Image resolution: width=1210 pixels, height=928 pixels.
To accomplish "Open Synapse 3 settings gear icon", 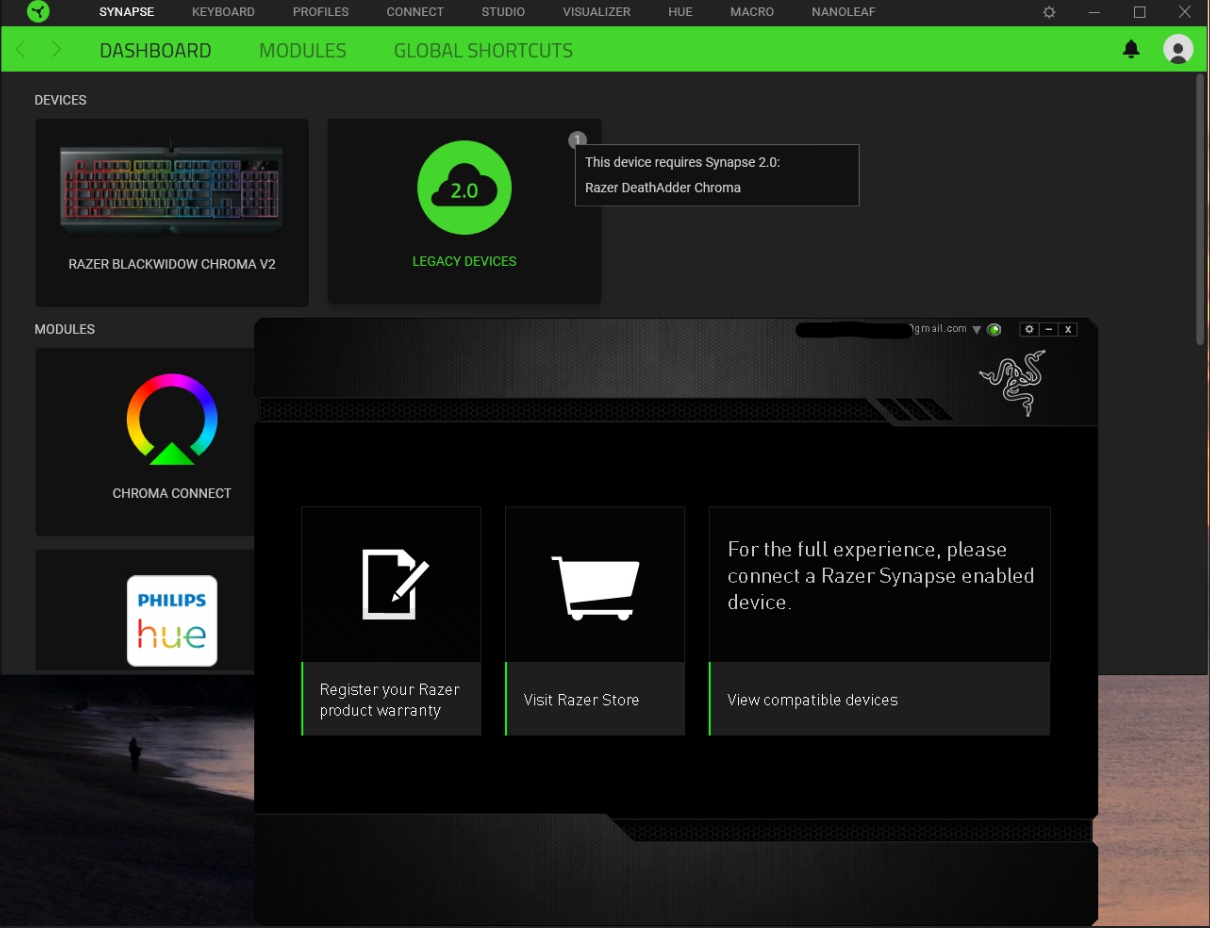I will 1049,12.
